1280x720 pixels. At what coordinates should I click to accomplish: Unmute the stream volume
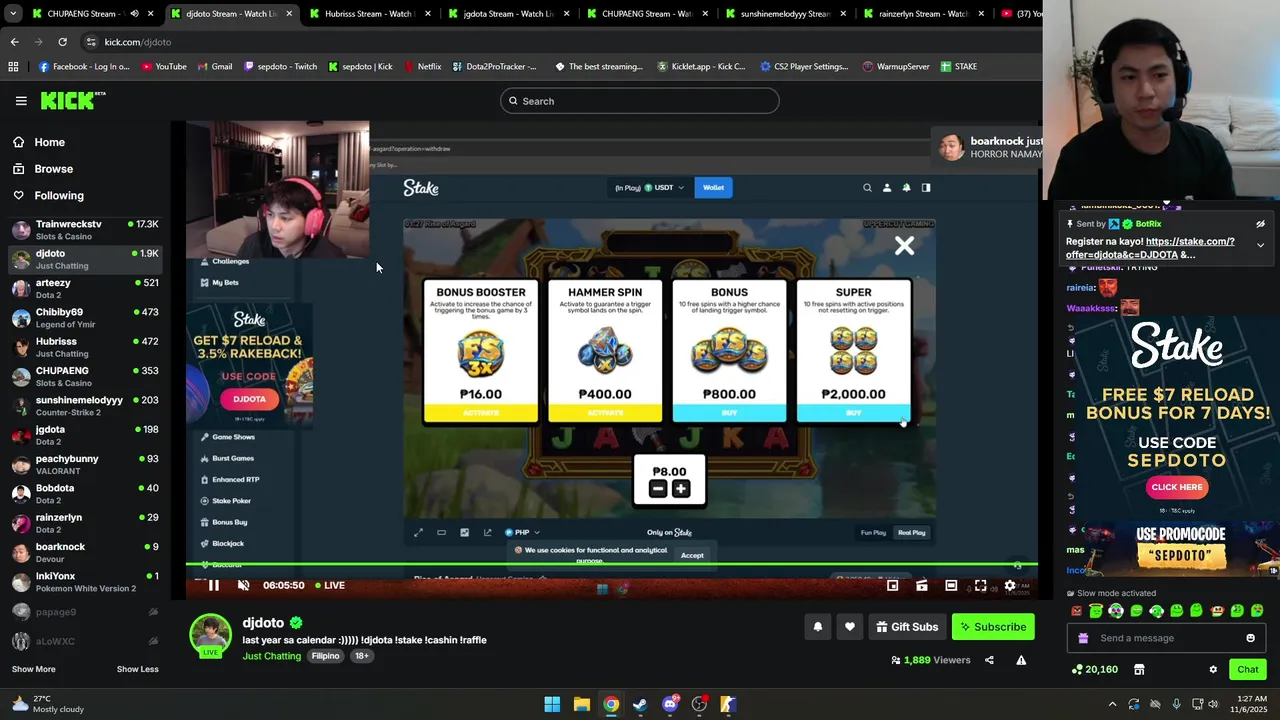(x=243, y=585)
